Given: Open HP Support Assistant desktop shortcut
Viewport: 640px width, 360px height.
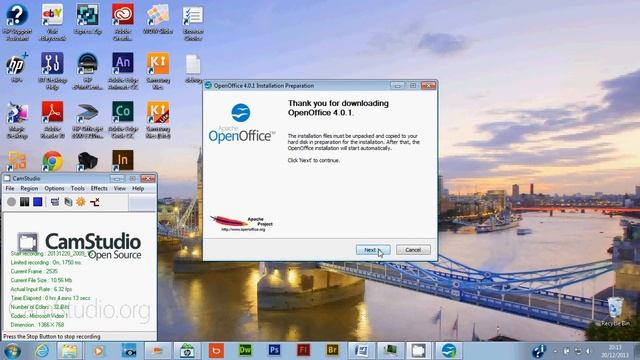Looking at the screenshot, I should coord(17,21).
